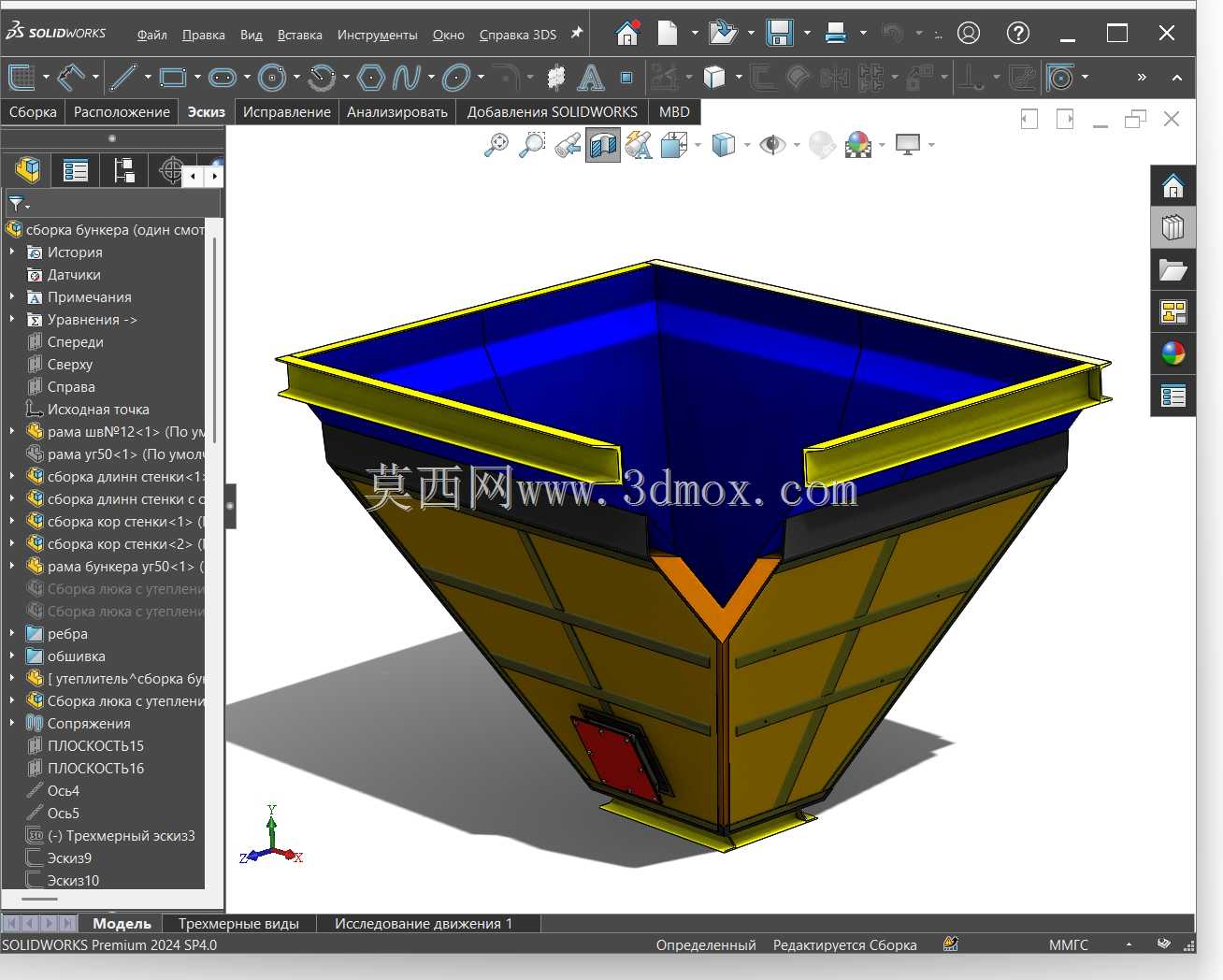
Task: Select the Polygon sketch tool
Action: (371, 77)
